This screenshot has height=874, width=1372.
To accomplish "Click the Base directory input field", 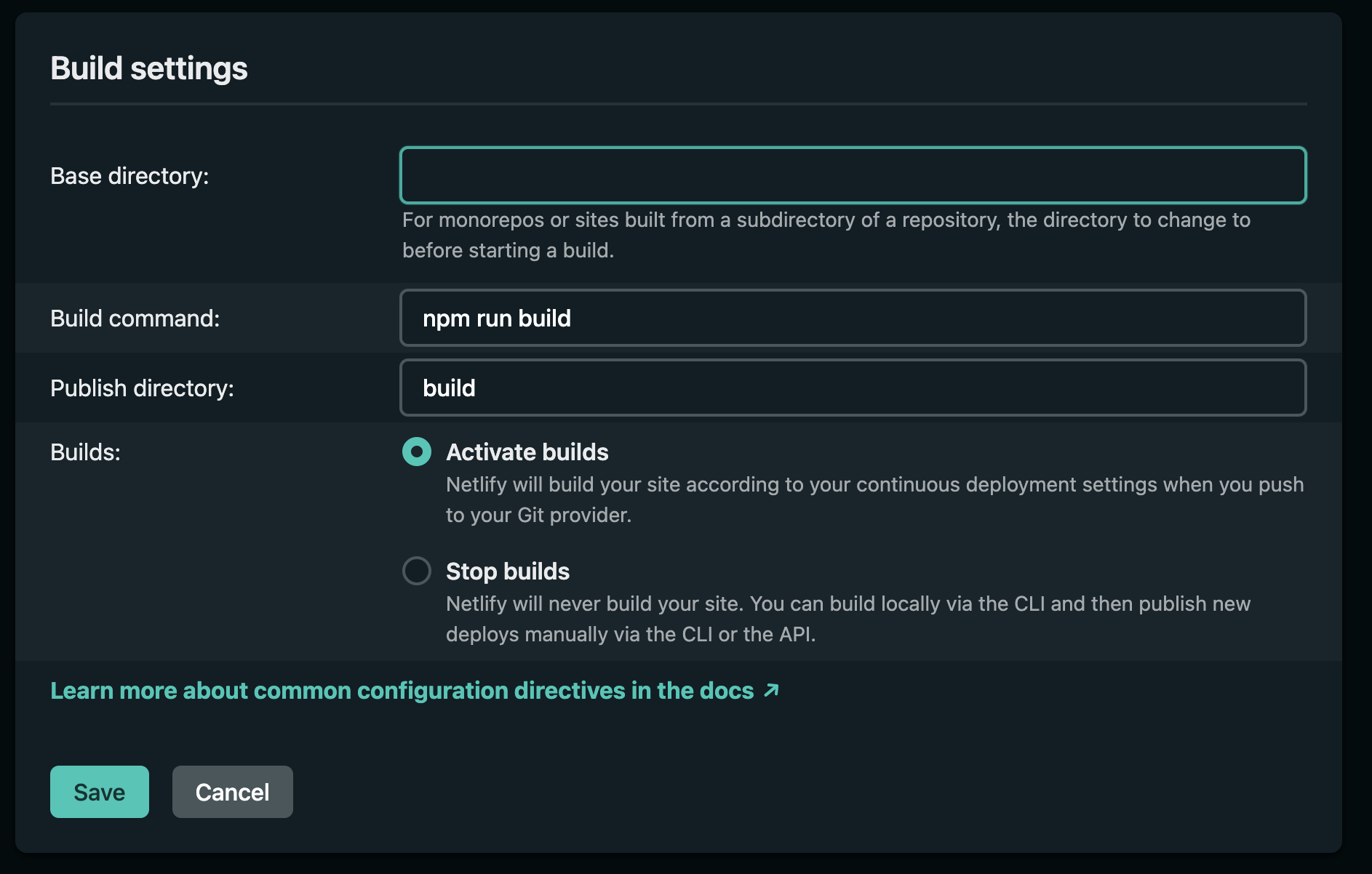I will point(851,175).
